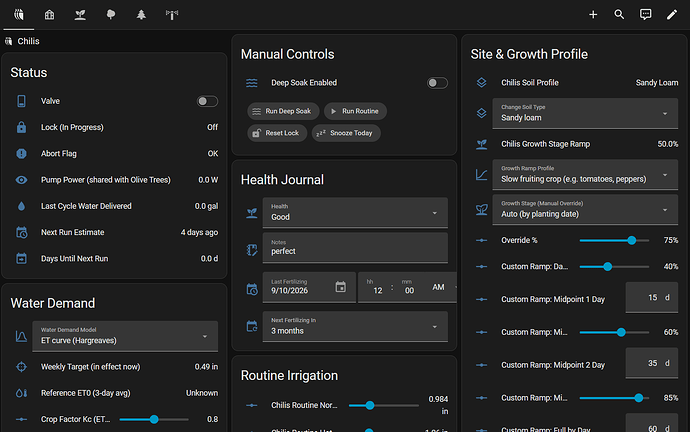Open the sprout plant tab

(x=80, y=15)
